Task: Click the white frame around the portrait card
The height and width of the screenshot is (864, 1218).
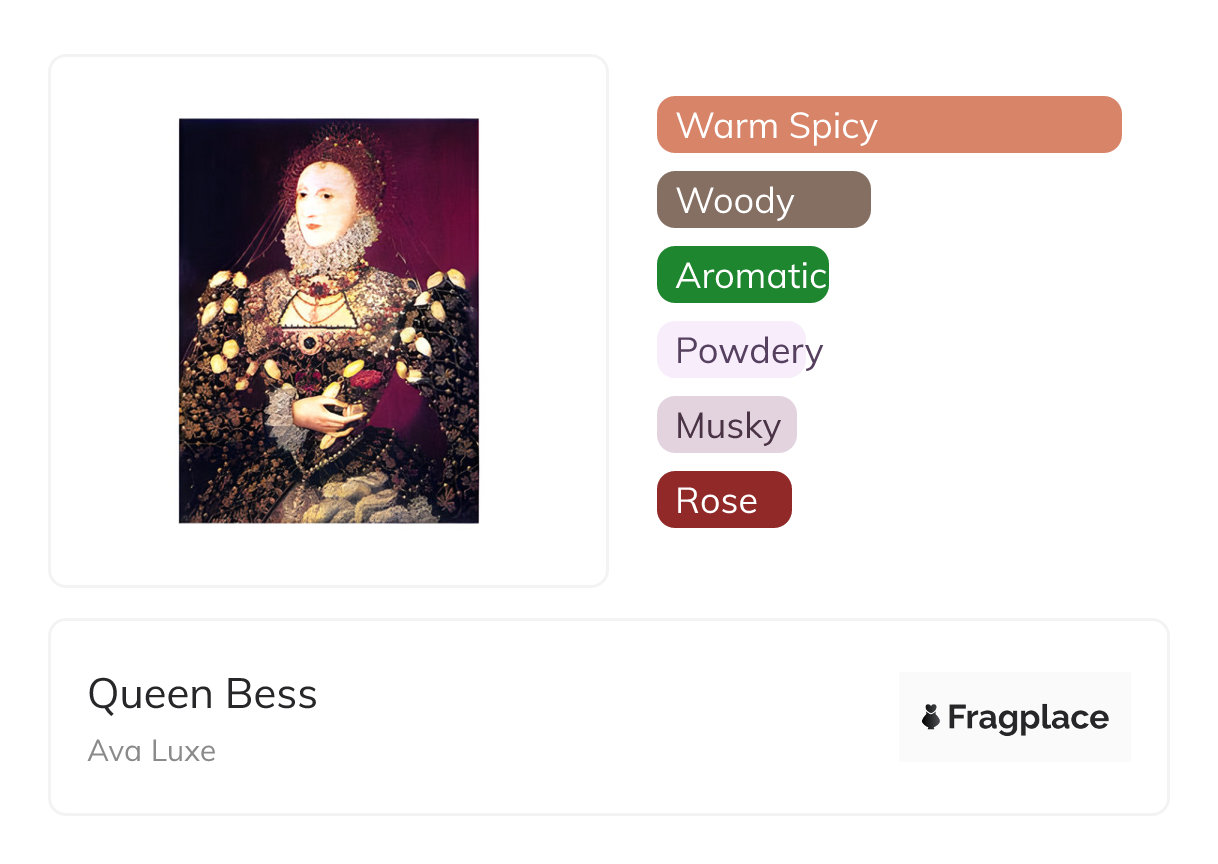Action: (x=110, y=320)
